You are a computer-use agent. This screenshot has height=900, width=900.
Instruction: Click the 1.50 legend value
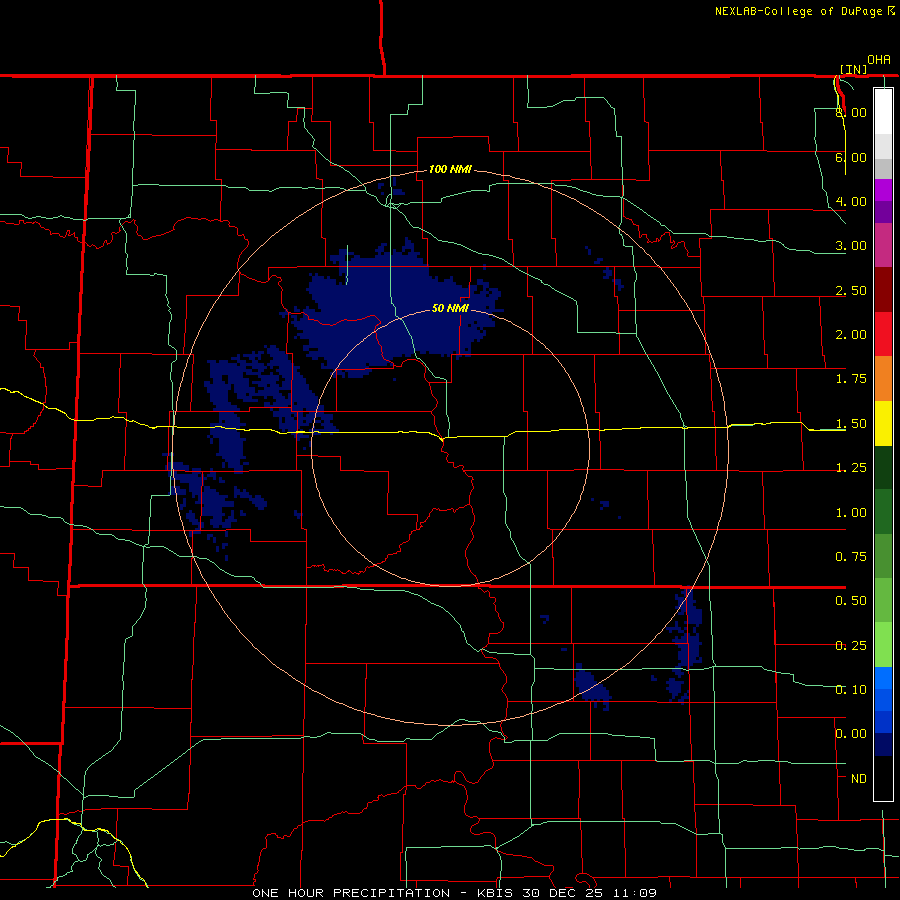coord(851,424)
